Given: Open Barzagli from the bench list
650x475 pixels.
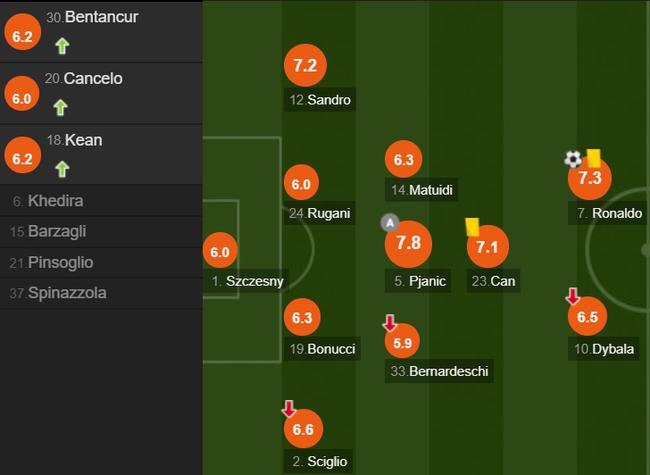Looking at the screenshot, I should point(60,231).
